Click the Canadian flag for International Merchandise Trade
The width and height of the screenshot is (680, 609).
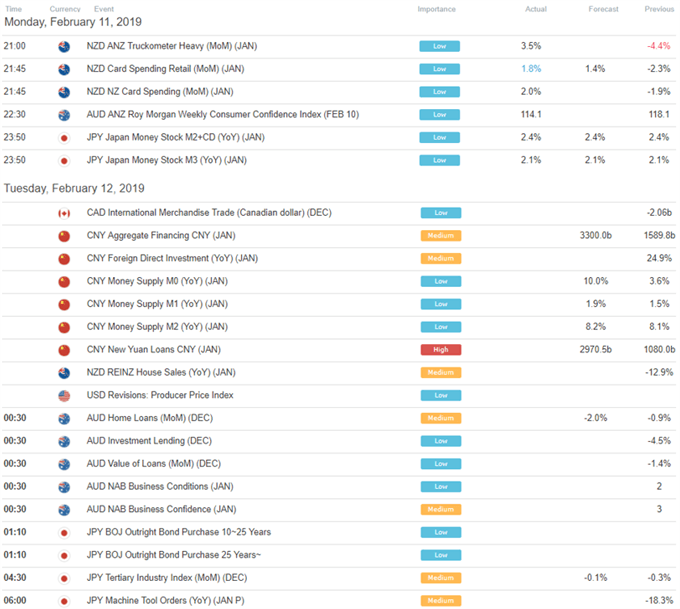(64, 213)
